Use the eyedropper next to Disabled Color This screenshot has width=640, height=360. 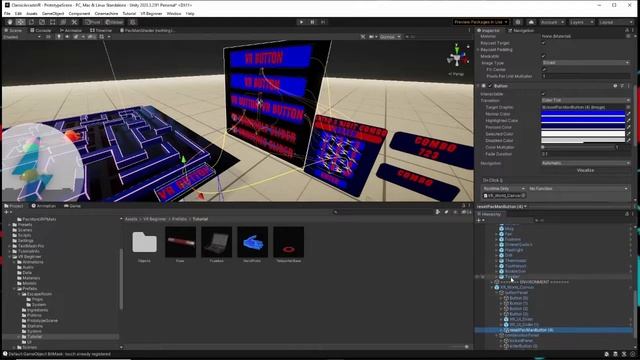pyautogui.click(x=628, y=140)
